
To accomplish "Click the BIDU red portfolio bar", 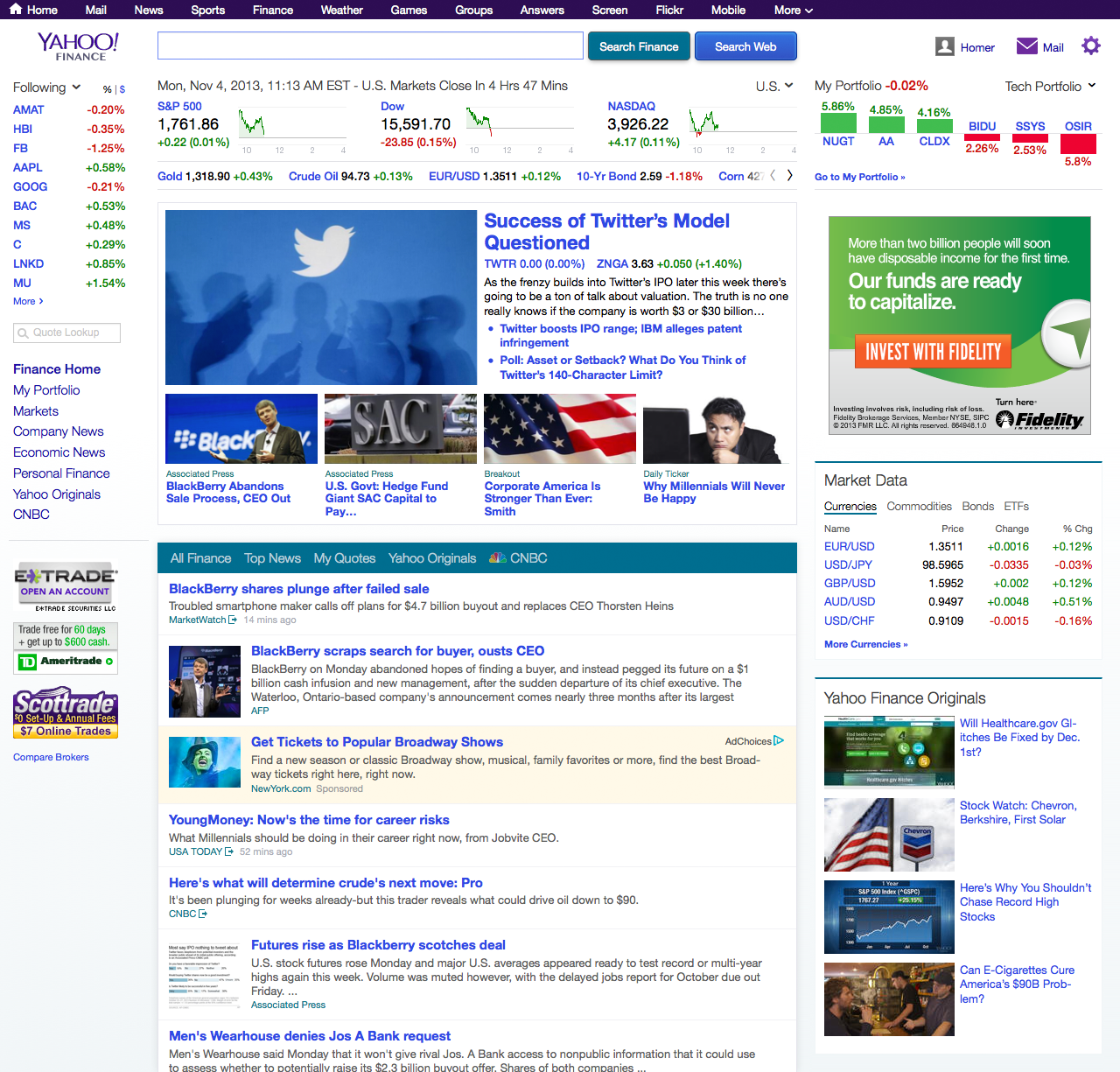I will [x=982, y=137].
